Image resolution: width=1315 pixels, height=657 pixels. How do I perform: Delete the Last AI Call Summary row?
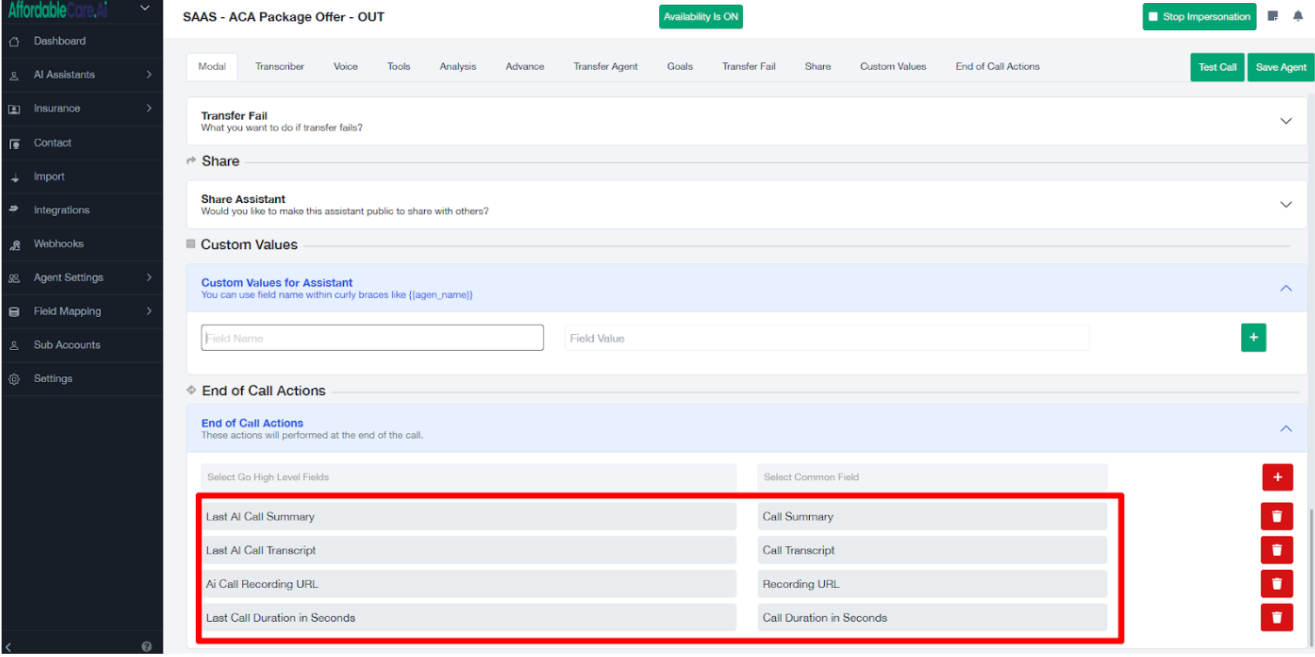pos(1276,516)
